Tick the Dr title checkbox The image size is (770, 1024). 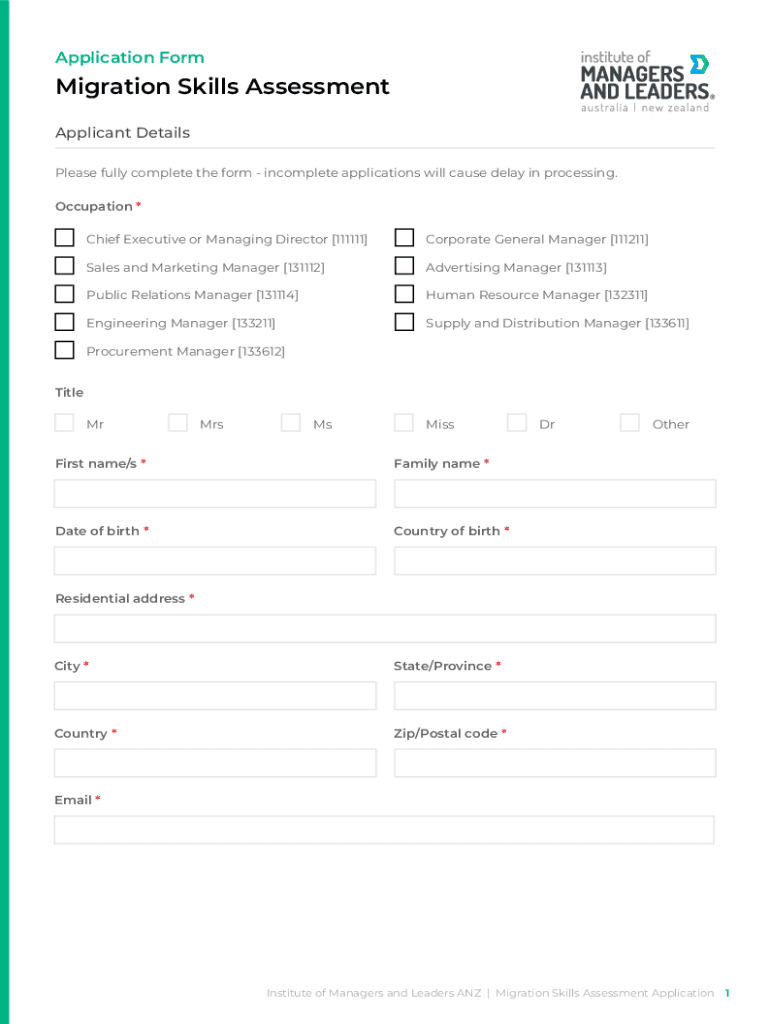[517, 423]
